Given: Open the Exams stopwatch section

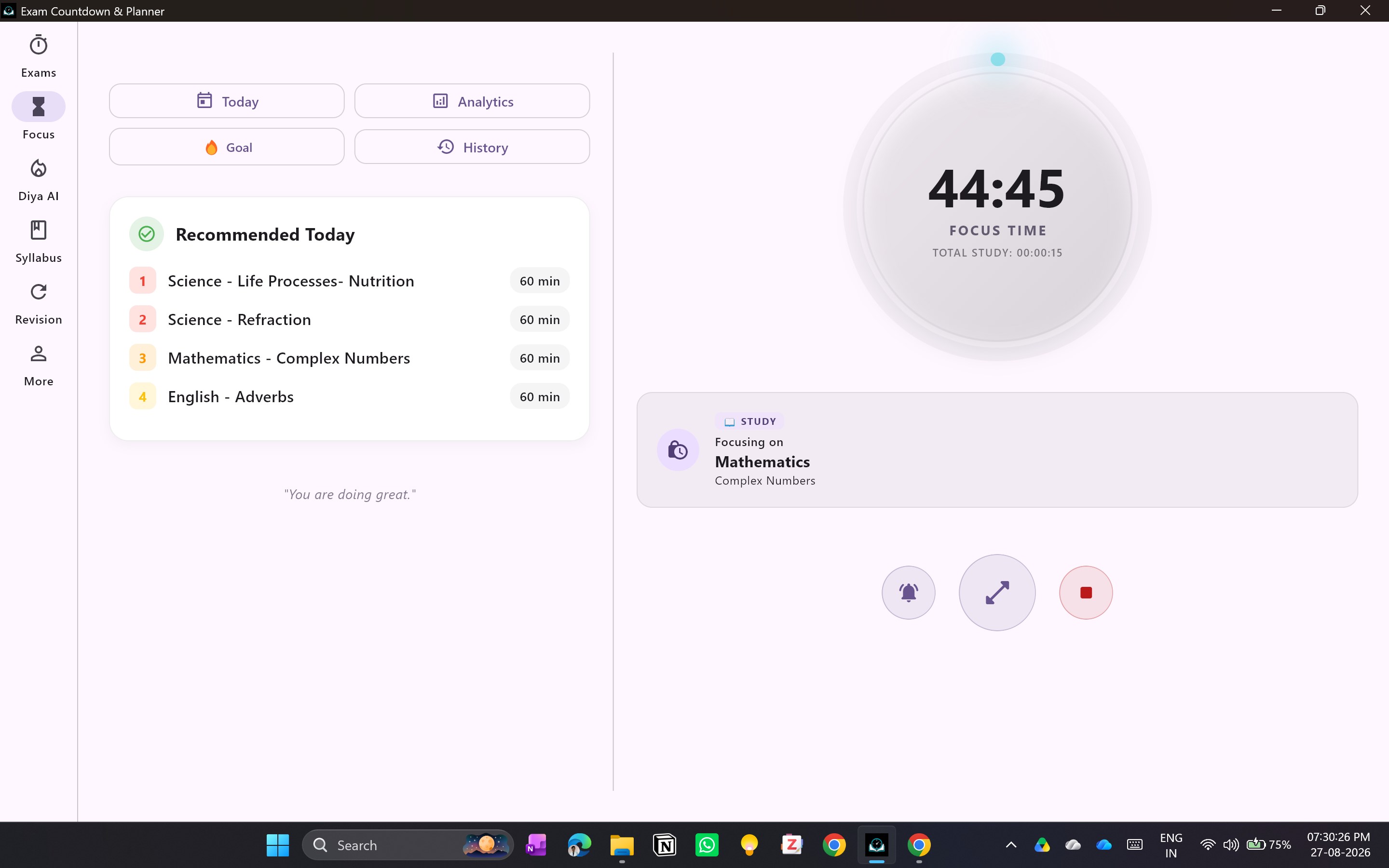Looking at the screenshot, I should click(x=39, y=56).
